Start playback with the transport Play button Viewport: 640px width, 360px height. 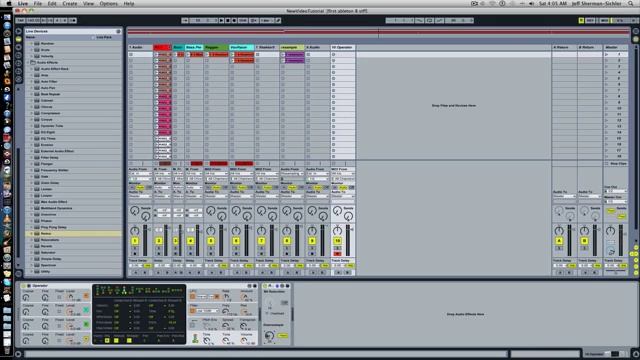pos(221,20)
